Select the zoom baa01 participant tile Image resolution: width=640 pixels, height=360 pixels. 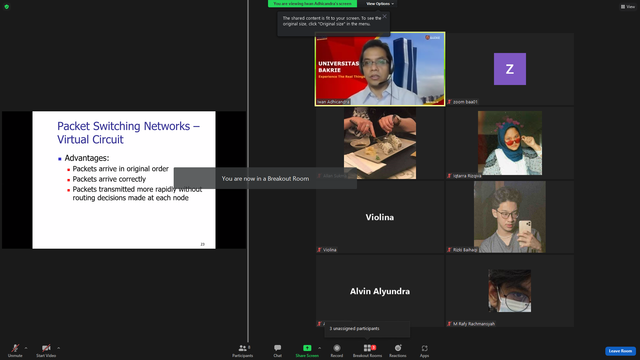510,69
